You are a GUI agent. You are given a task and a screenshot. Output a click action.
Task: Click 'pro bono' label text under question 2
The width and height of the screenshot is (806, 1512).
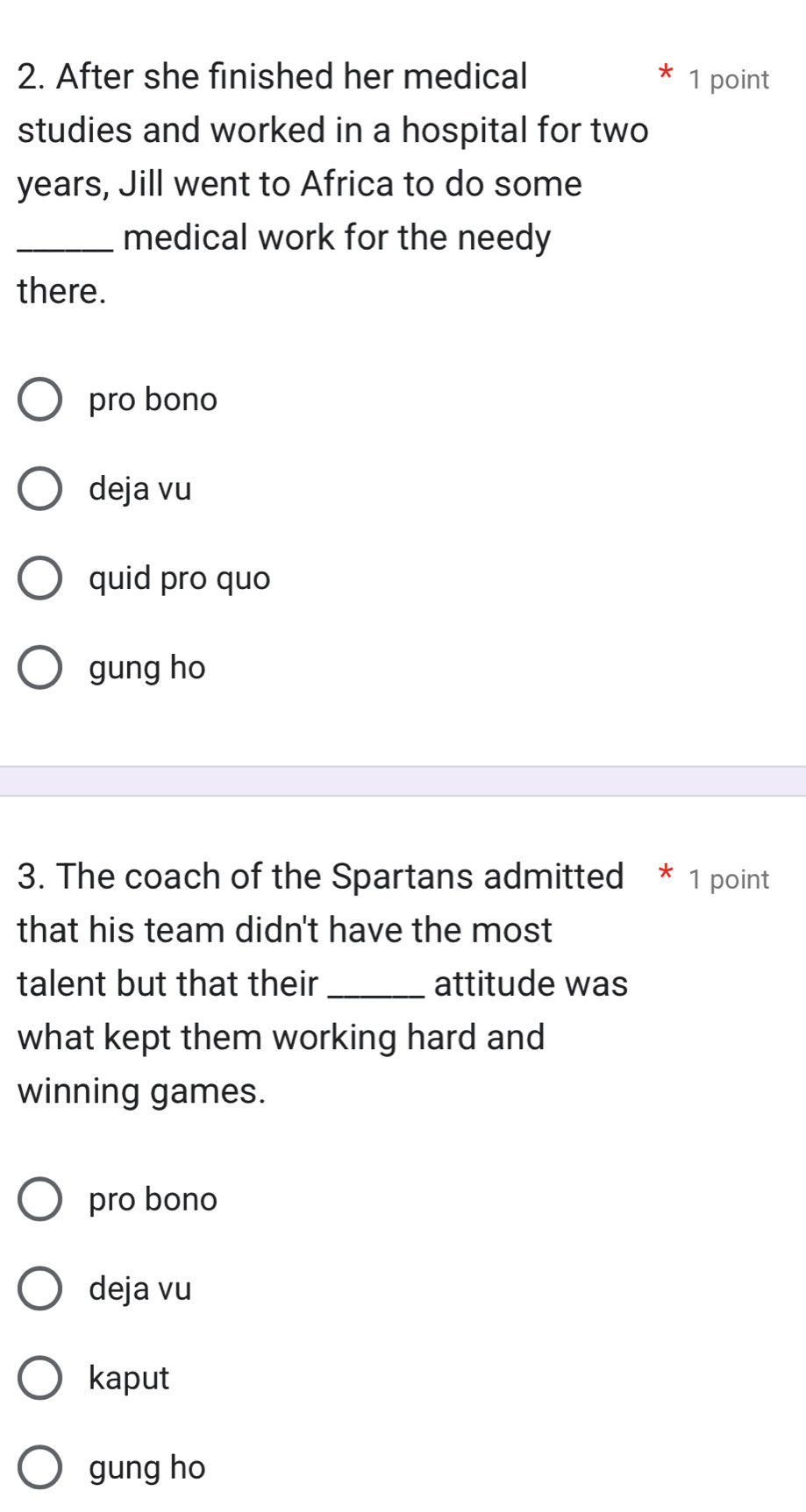153,400
